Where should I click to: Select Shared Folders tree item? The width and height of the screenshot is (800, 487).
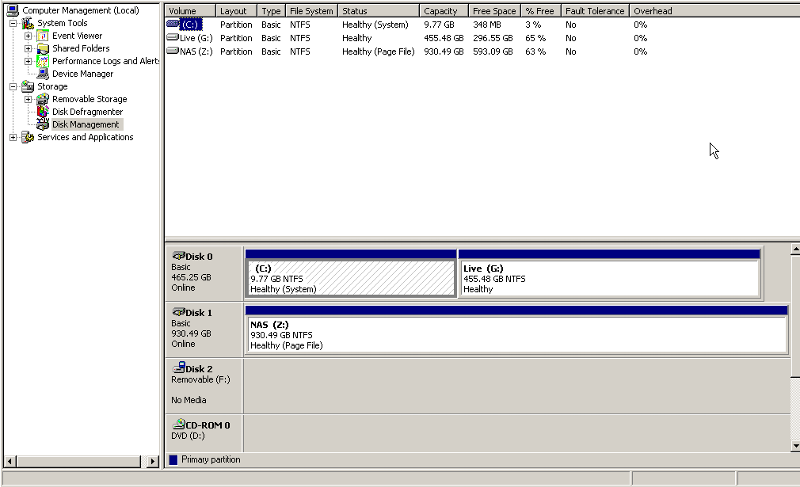pos(81,48)
